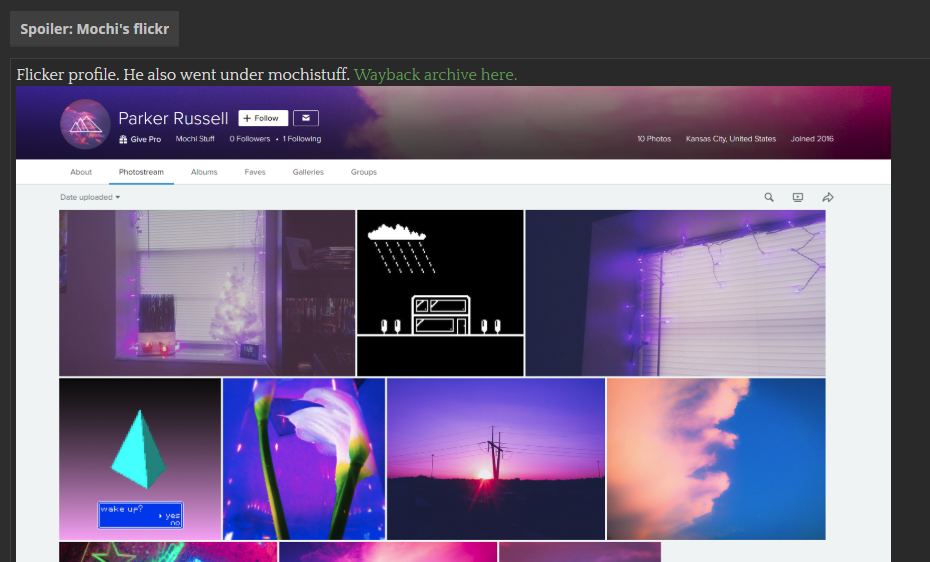Screen dimensions: 930x562
Task: Click the Follow button
Action: (x=263, y=118)
